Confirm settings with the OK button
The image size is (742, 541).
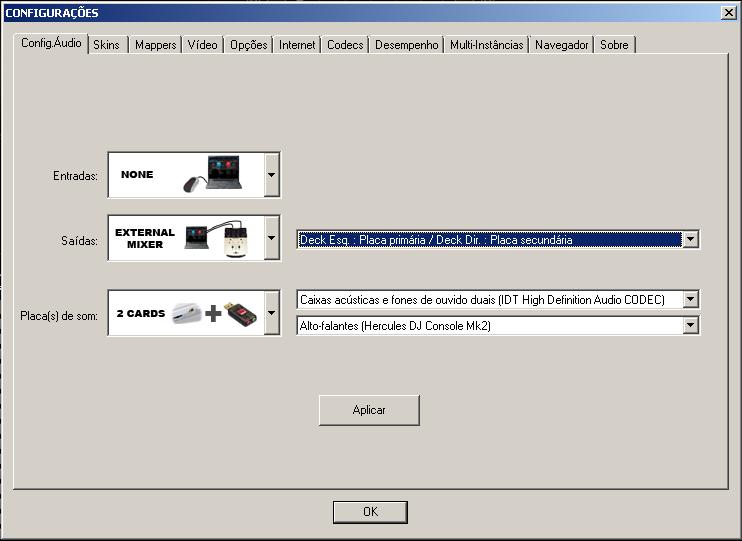pyautogui.click(x=370, y=512)
